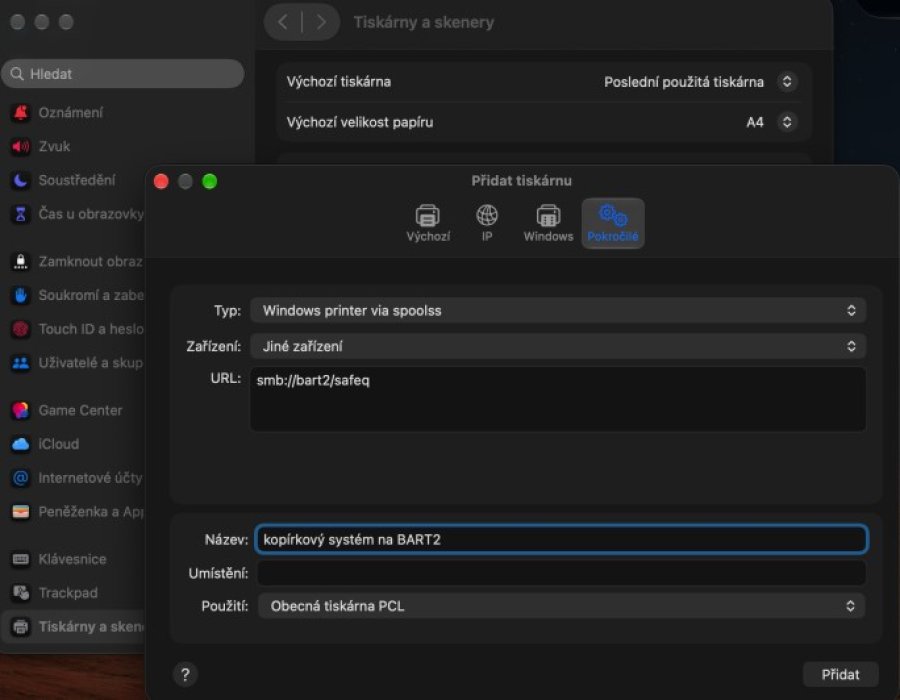Close the Přidat tiskárnu window
This screenshot has width=900, height=700.
point(161,181)
